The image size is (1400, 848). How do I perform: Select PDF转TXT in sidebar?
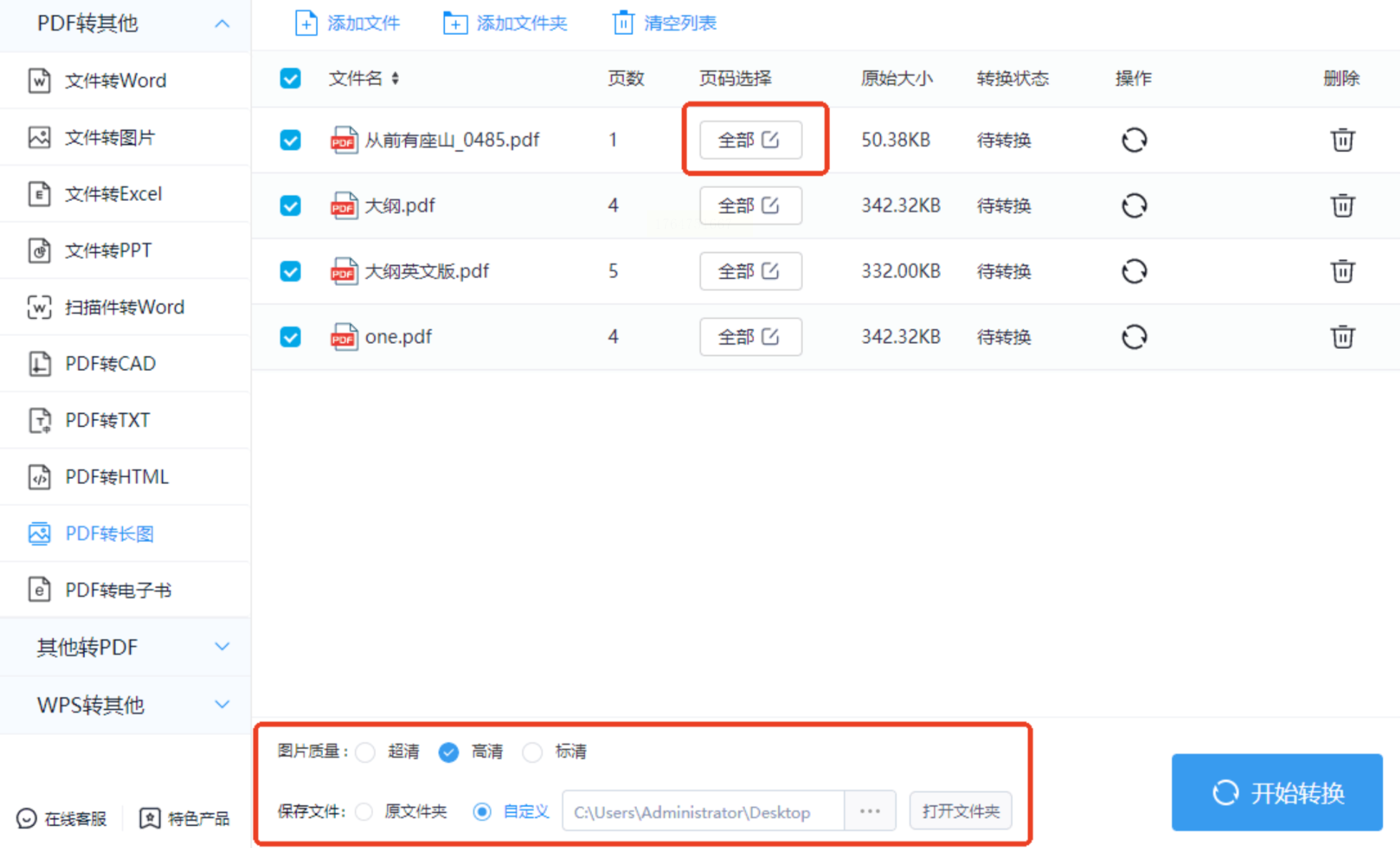(x=107, y=420)
